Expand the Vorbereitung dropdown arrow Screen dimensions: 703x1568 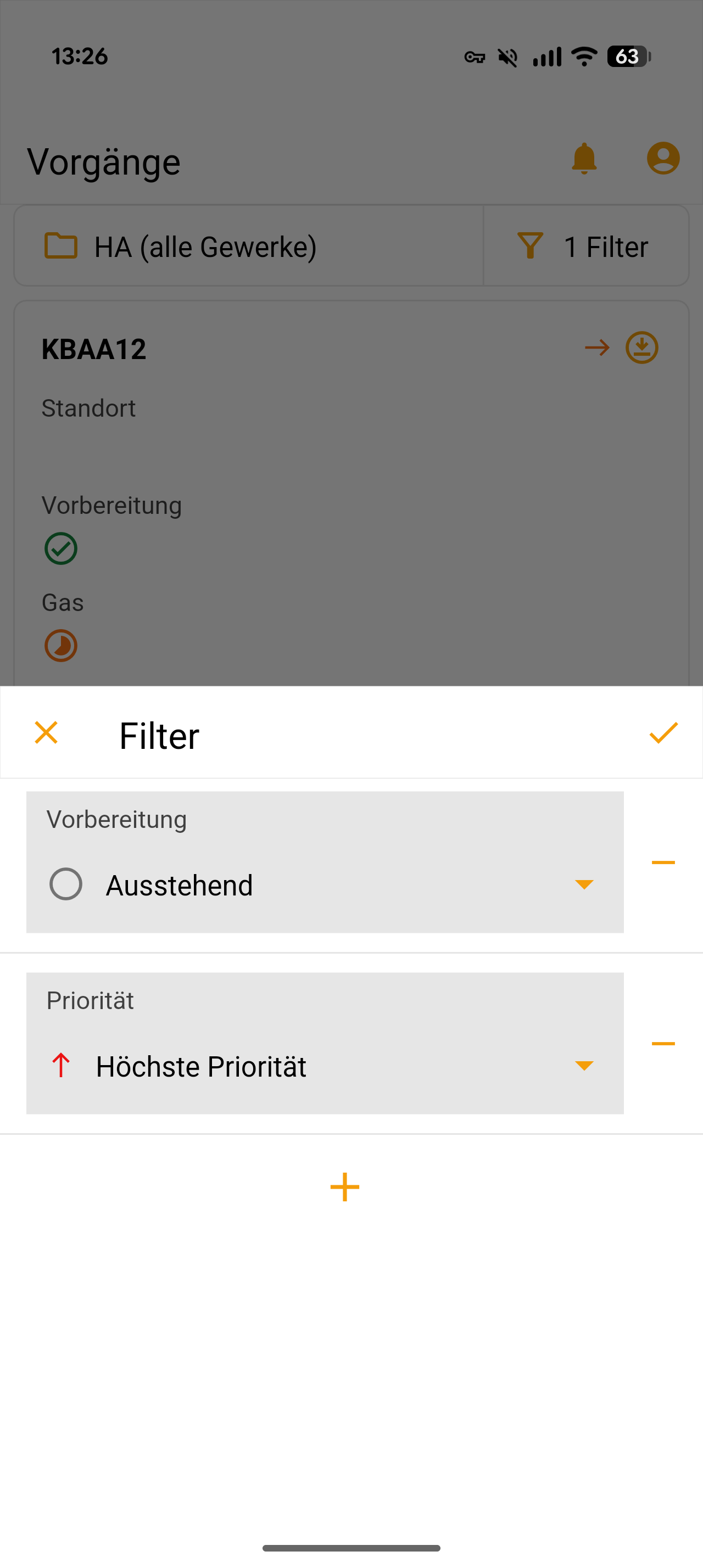[x=584, y=884]
